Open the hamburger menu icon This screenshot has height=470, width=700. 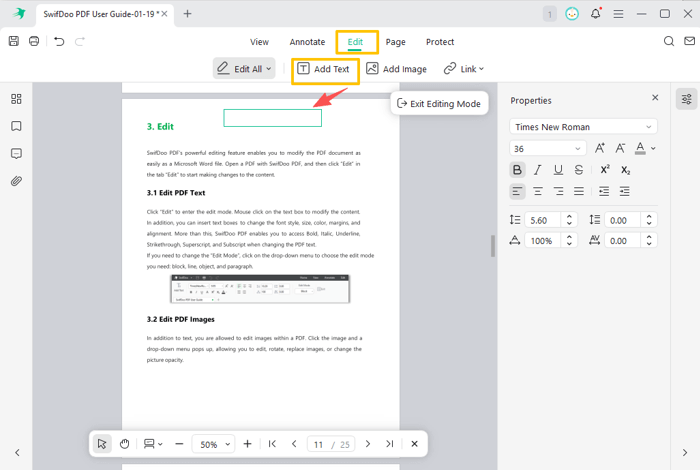pos(618,14)
